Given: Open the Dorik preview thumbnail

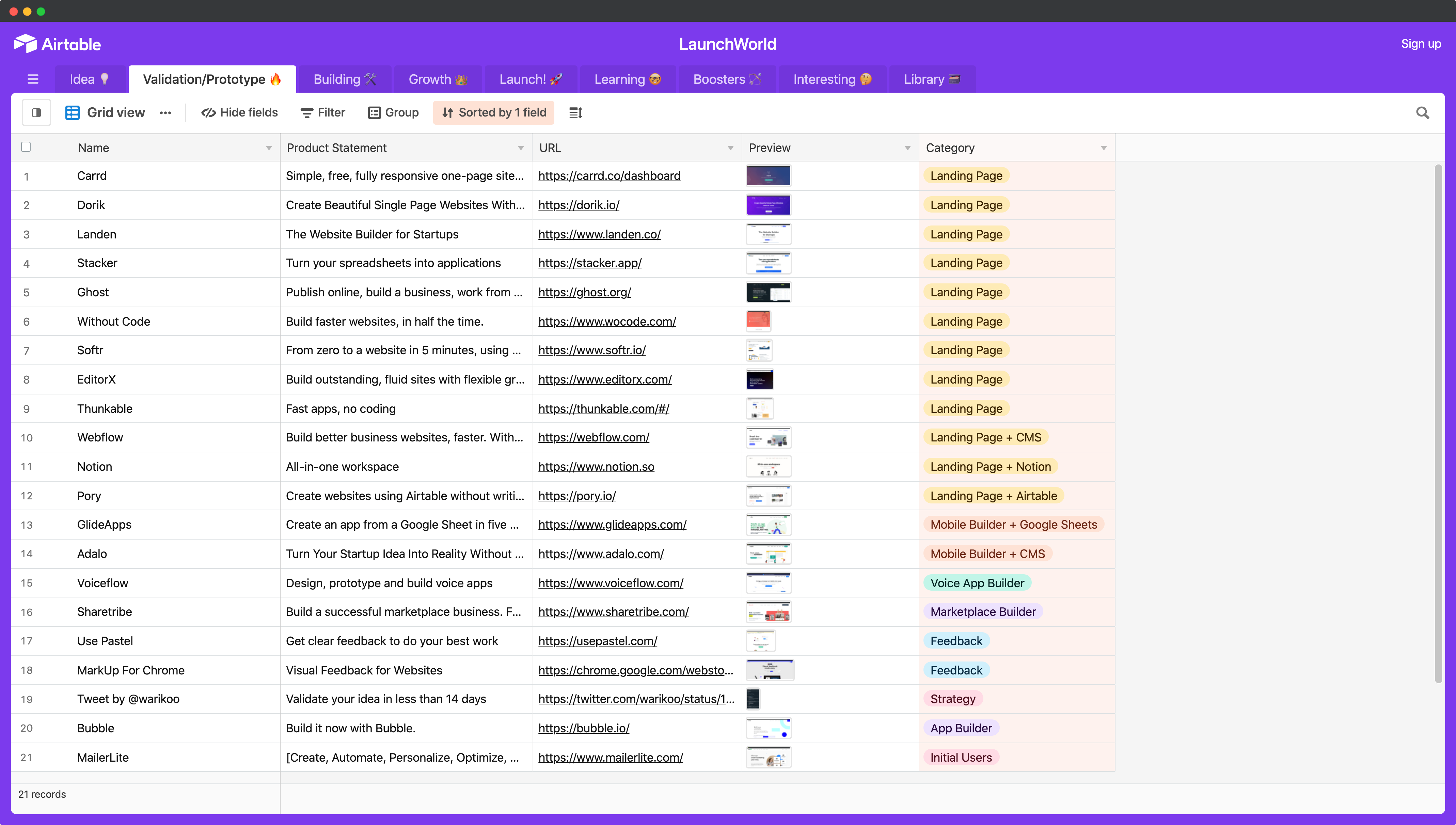Looking at the screenshot, I should click(x=769, y=205).
